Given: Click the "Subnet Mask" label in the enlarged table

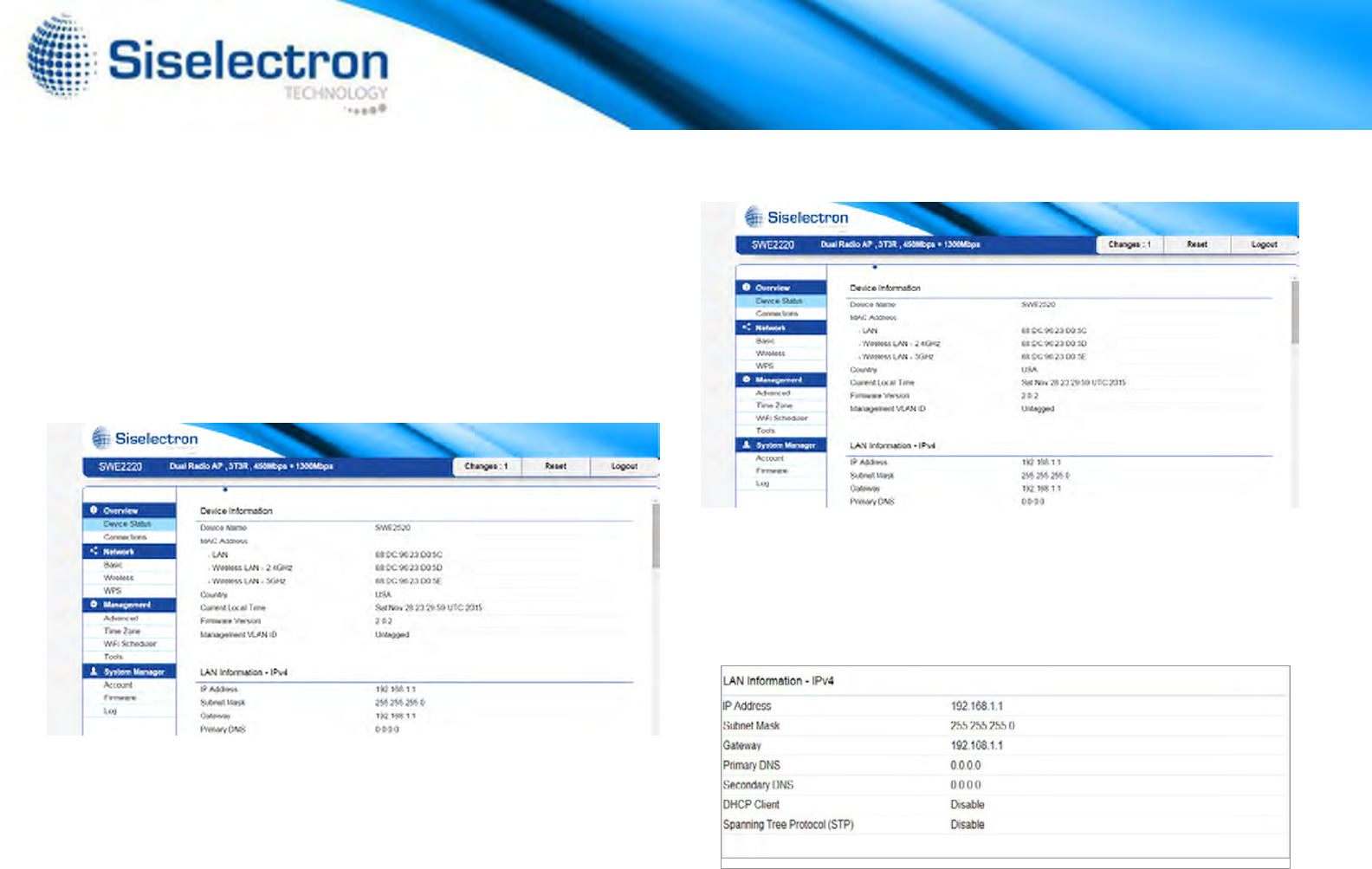Looking at the screenshot, I should (x=751, y=726).
